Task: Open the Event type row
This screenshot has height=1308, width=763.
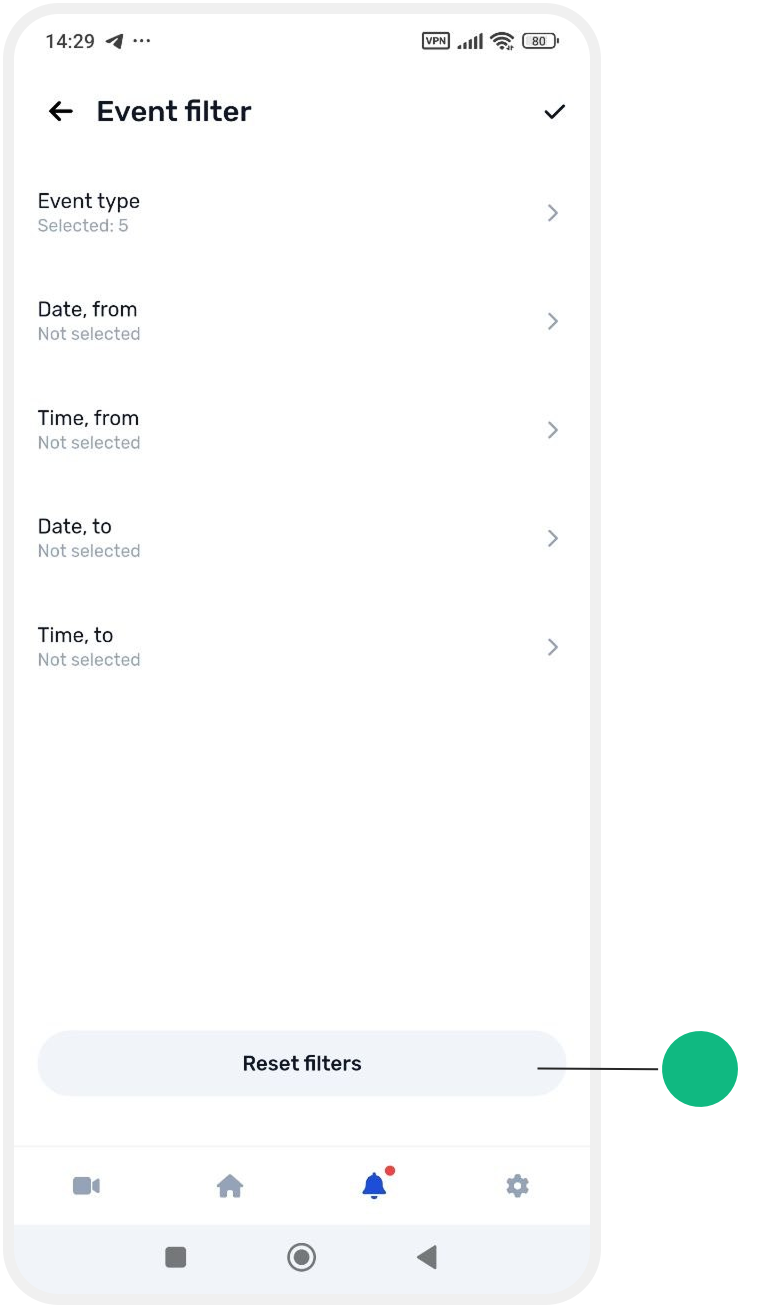Action: click(x=301, y=213)
